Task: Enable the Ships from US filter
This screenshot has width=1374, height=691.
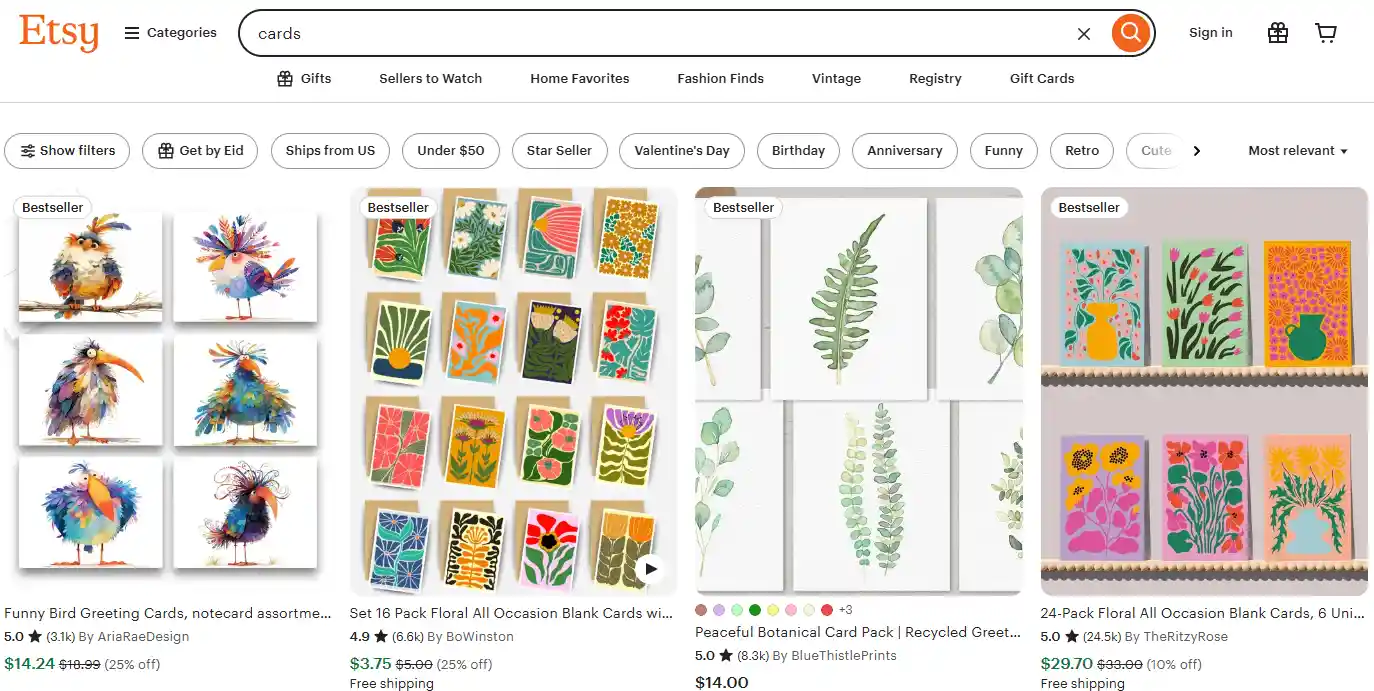Action: coord(330,151)
